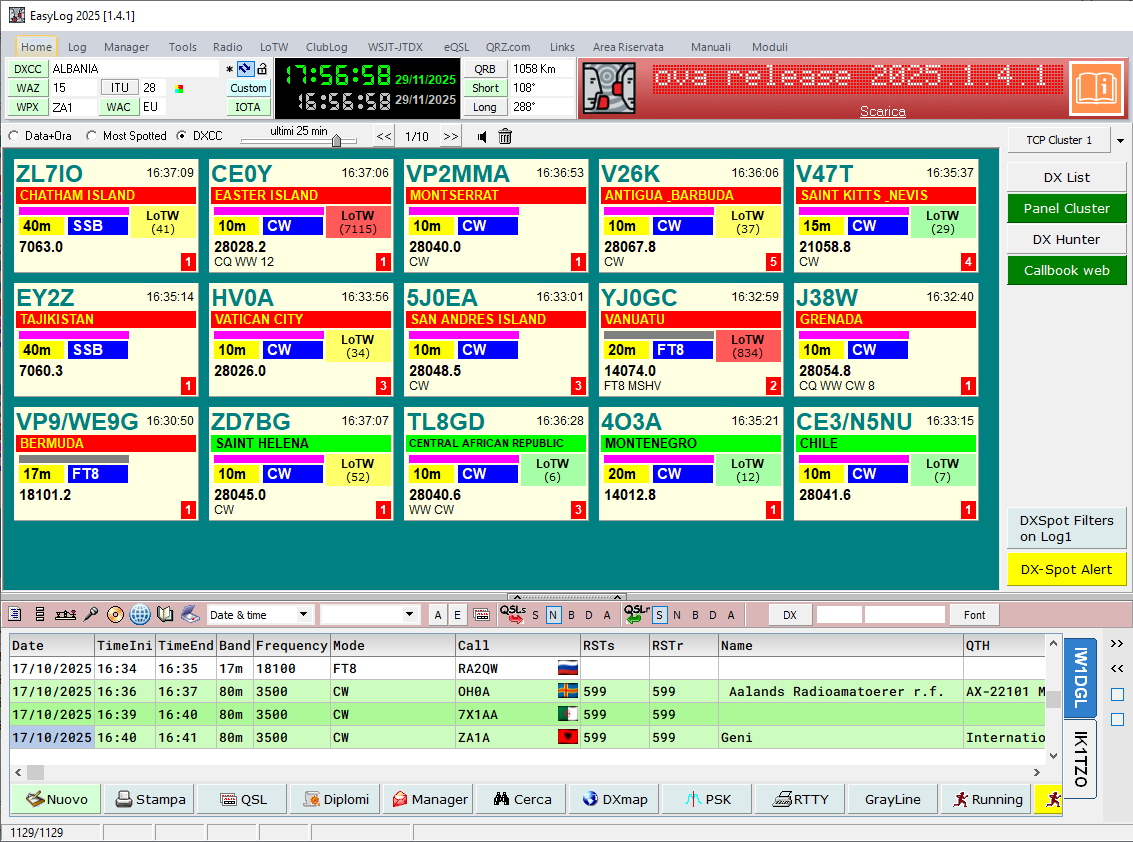
Task: Click the DX input field next to DX button
Action: [x=839, y=615]
